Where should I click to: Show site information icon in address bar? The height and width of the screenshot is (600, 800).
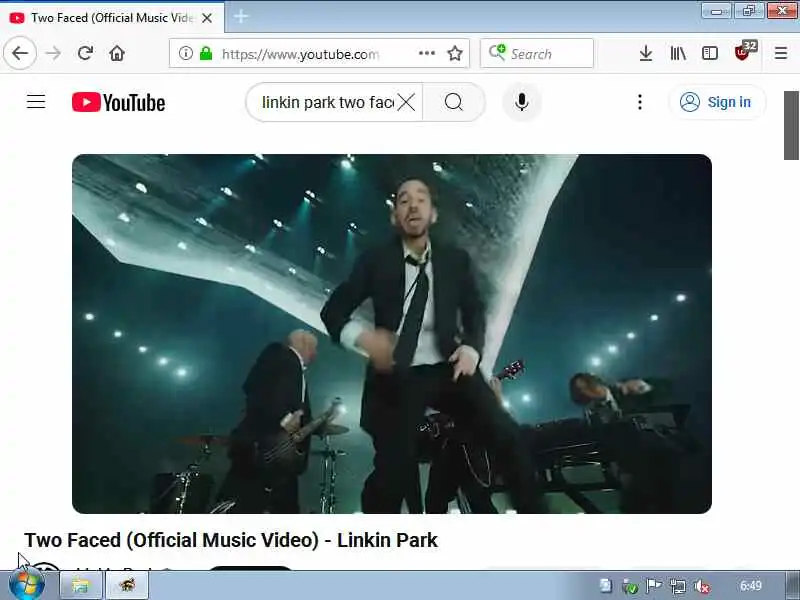[x=186, y=53]
